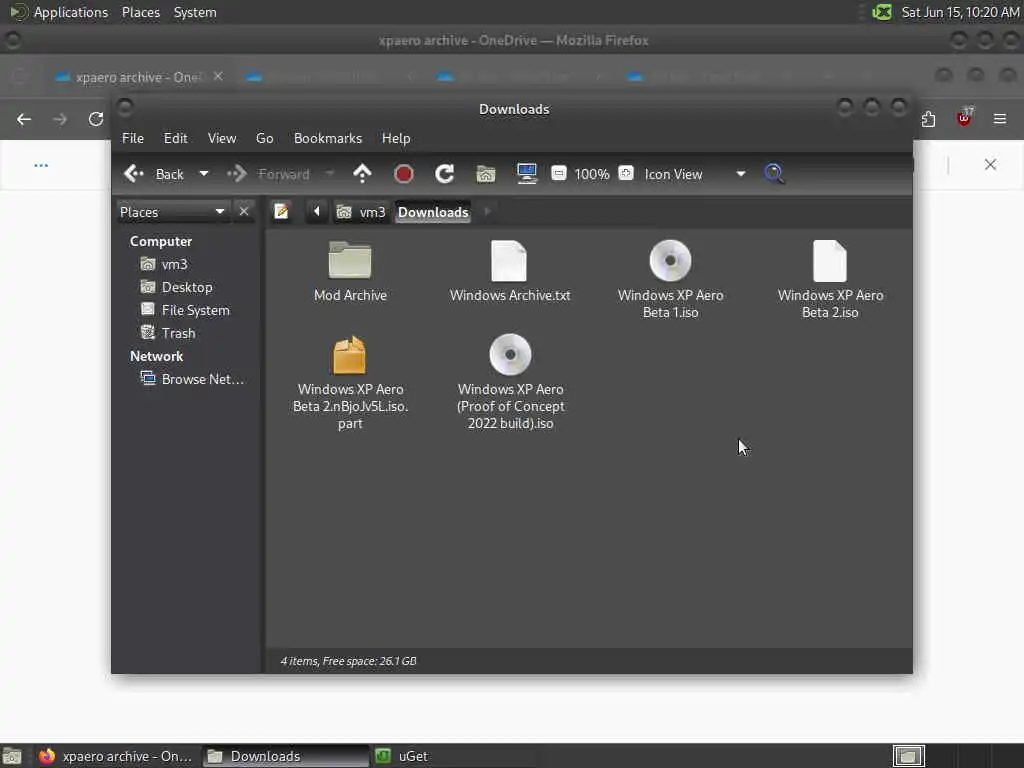Image resolution: width=1024 pixels, height=768 pixels.
Task: Select the vm3 path bar button
Action: click(x=361, y=212)
